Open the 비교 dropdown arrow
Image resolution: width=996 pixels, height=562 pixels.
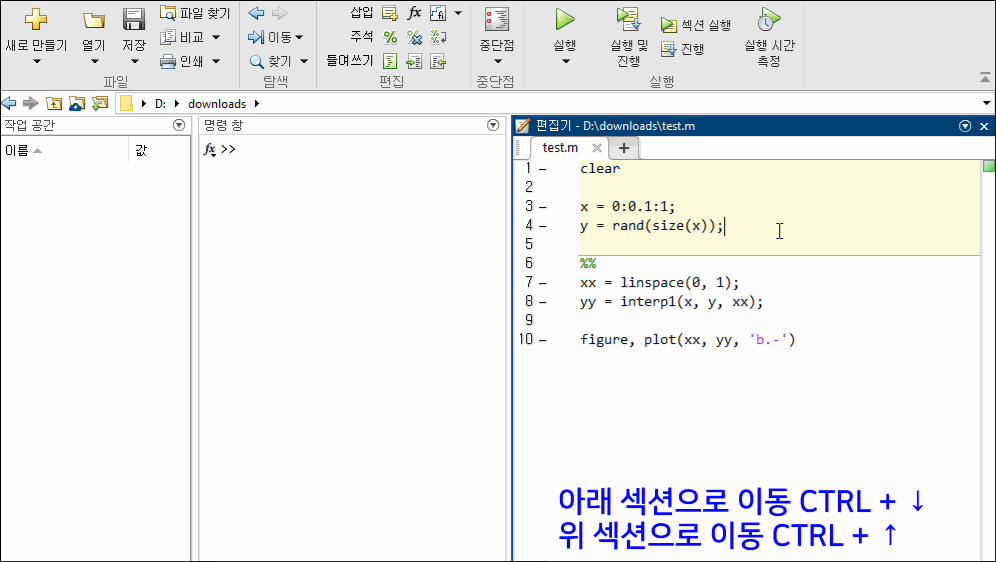pyautogui.click(x=216, y=37)
